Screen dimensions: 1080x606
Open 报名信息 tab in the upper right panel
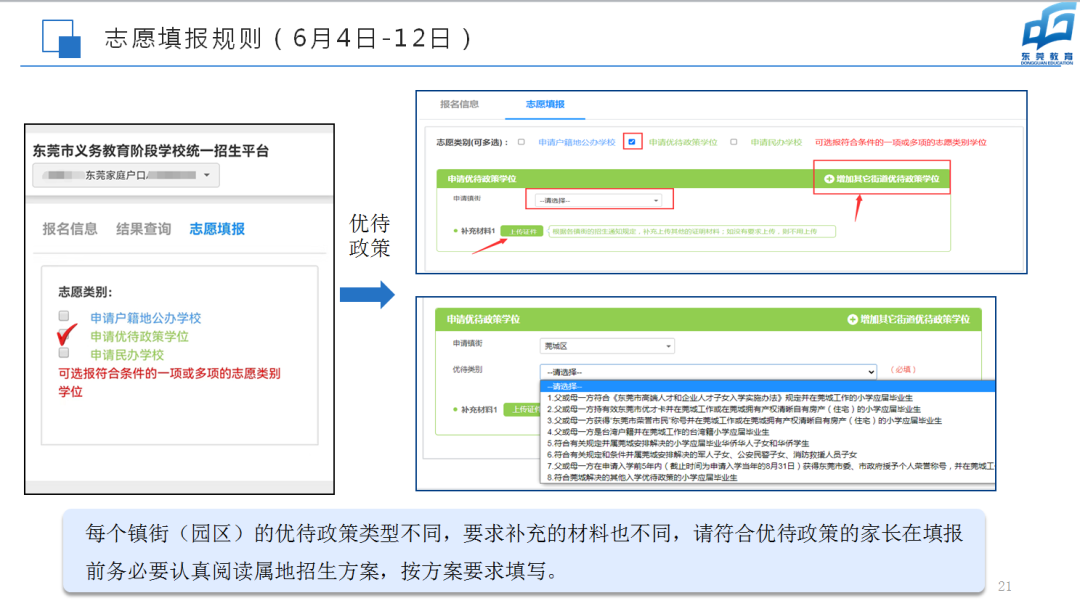click(459, 104)
